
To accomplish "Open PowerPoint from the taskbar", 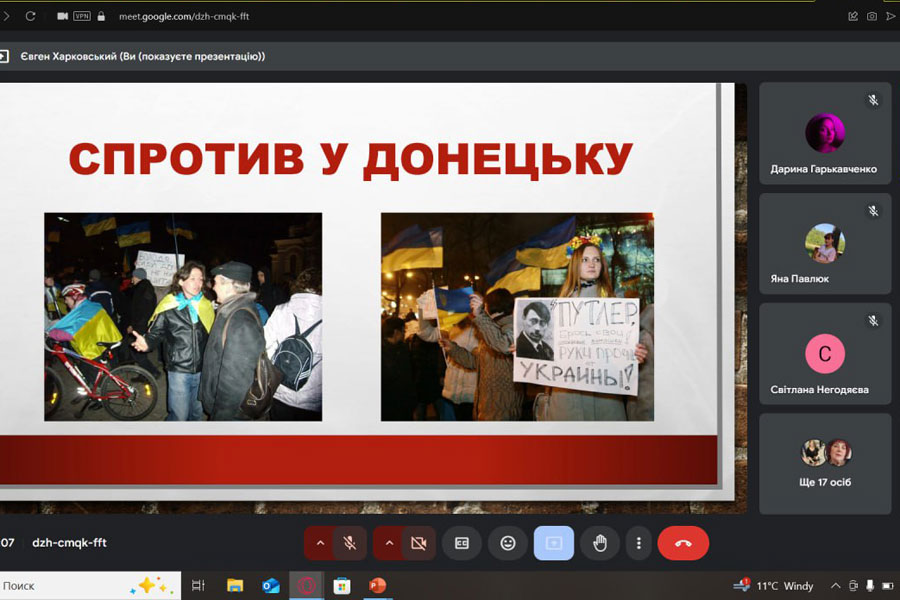I will [377, 585].
